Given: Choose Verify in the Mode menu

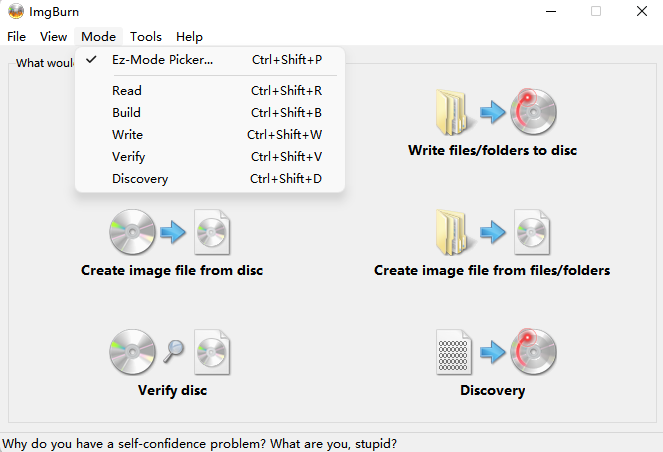Looking at the screenshot, I should (x=128, y=157).
